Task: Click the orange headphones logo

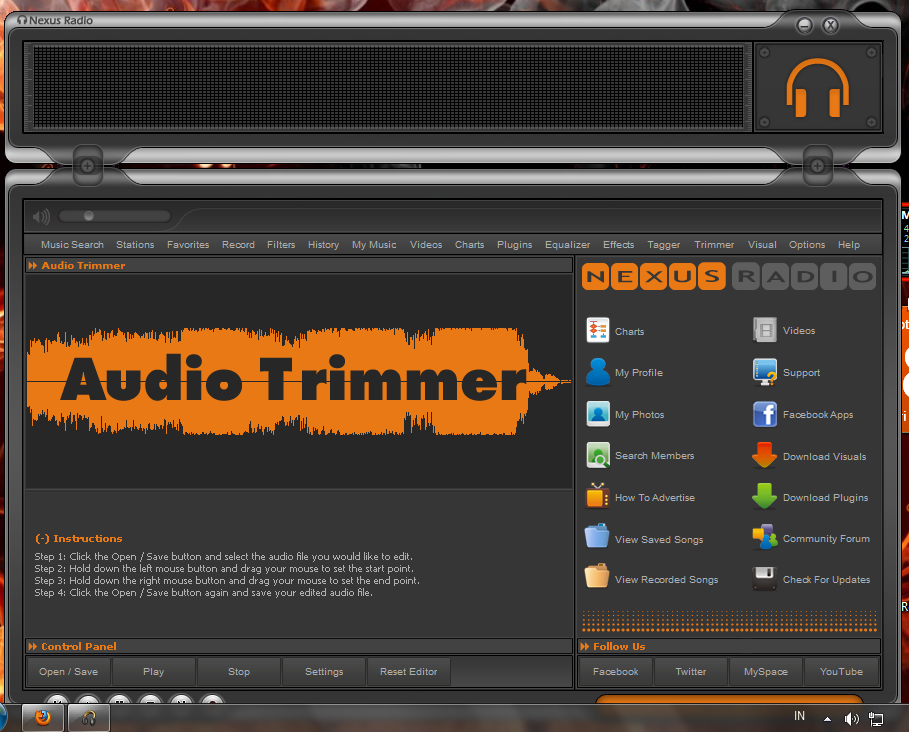Action: tap(817, 87)
